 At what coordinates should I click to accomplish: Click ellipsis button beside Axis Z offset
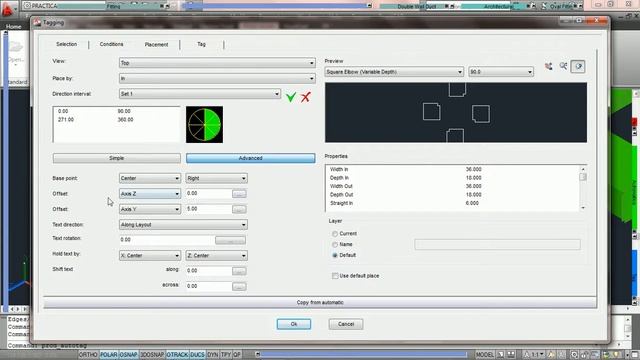tap(239, 194)
